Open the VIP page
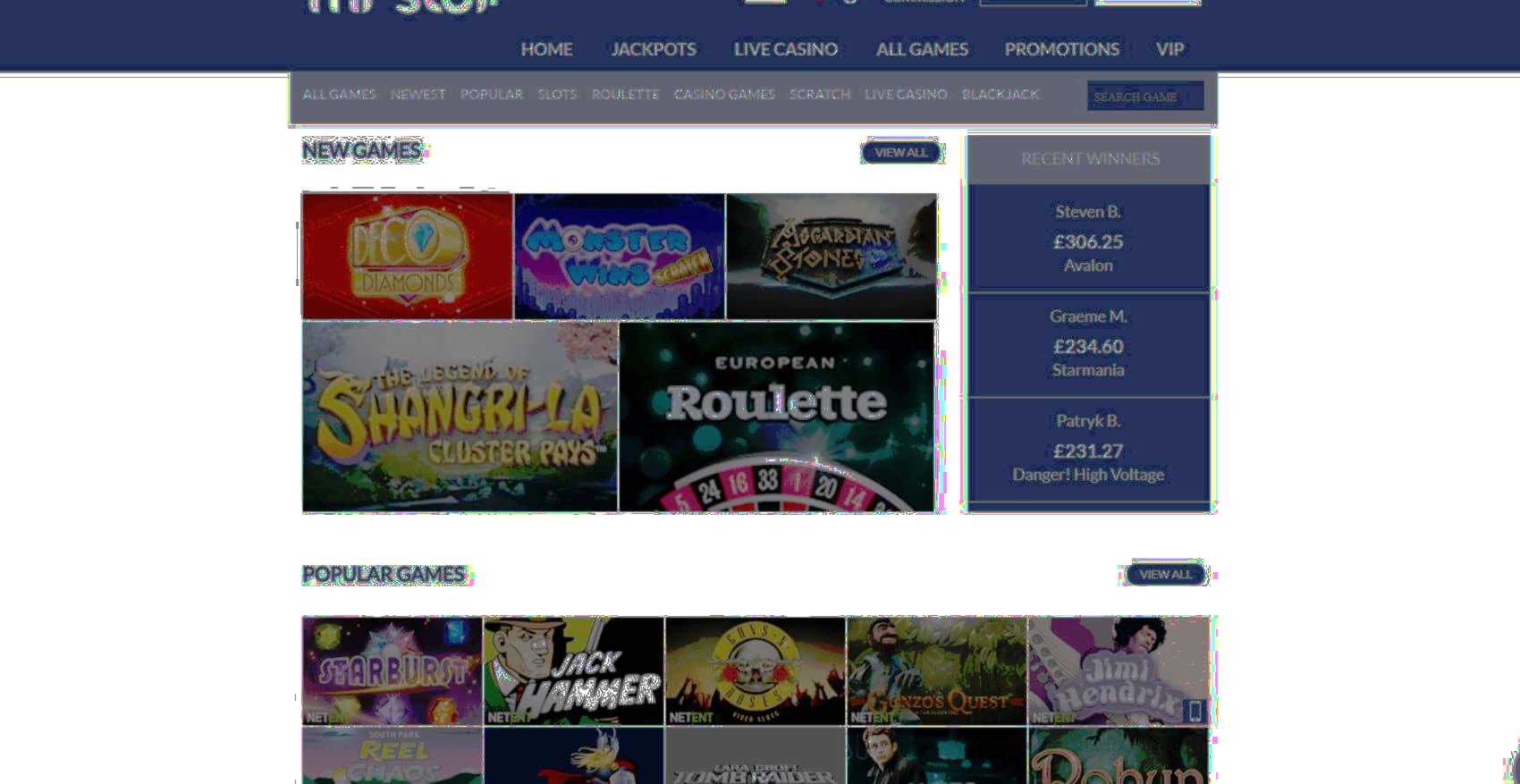Screen dimensions: 1520x784 pyautogui.click(x=1170, y=49)
